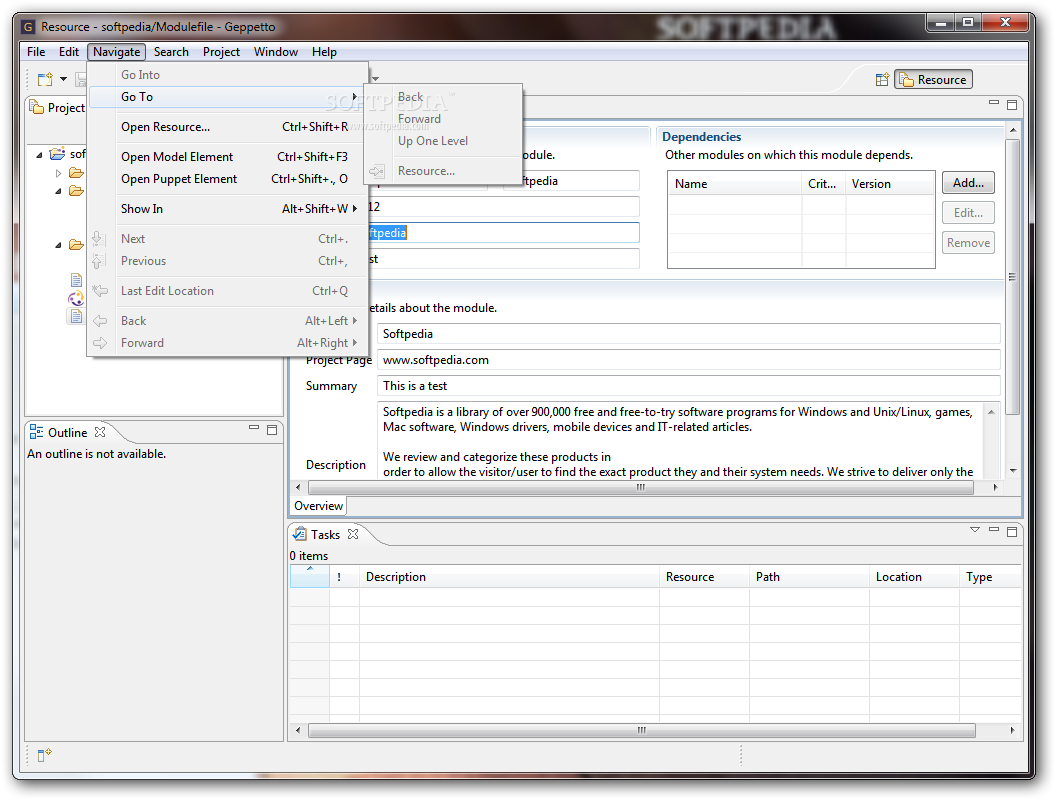Maximize the editor area
Image resolution: width=1056 pixels, height=800 pixels.
pyautogui.click(x=1012, y=105)
